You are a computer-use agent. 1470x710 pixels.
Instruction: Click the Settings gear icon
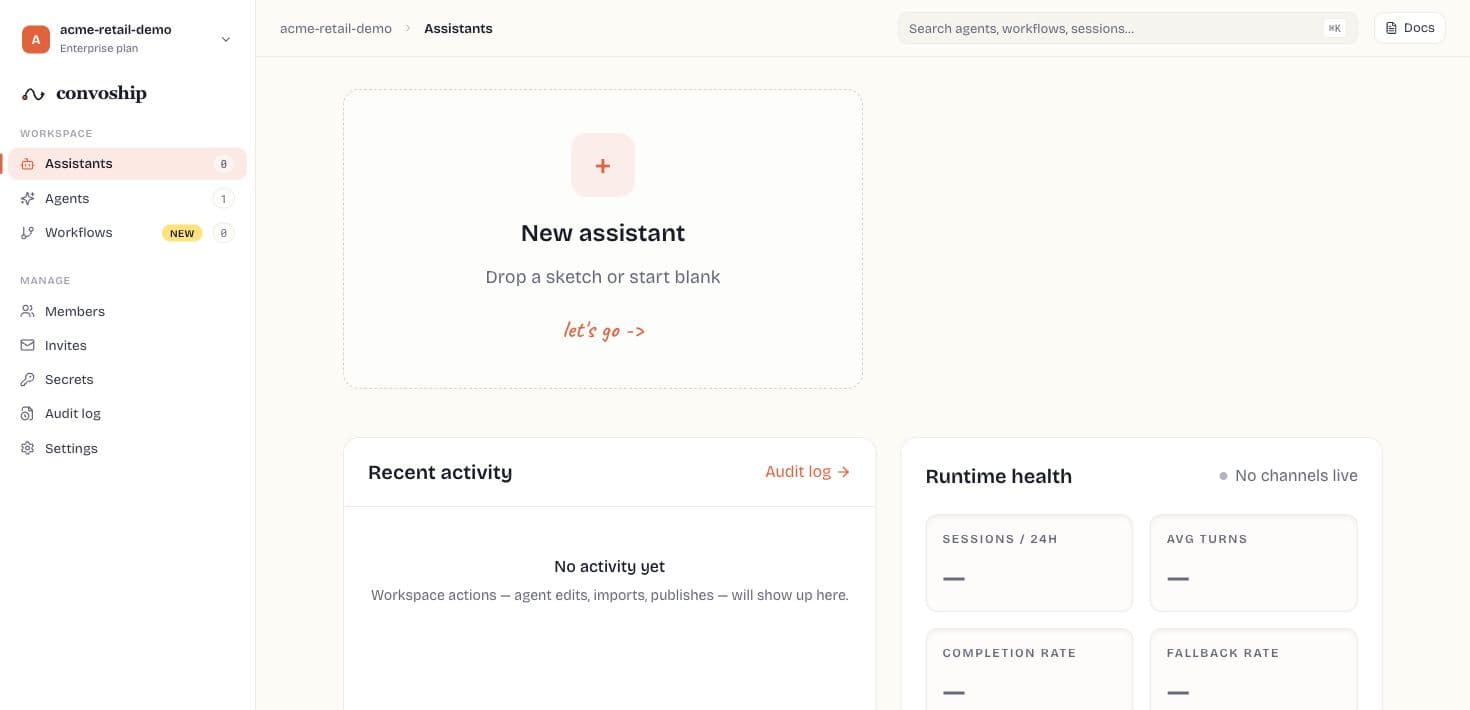28,449
